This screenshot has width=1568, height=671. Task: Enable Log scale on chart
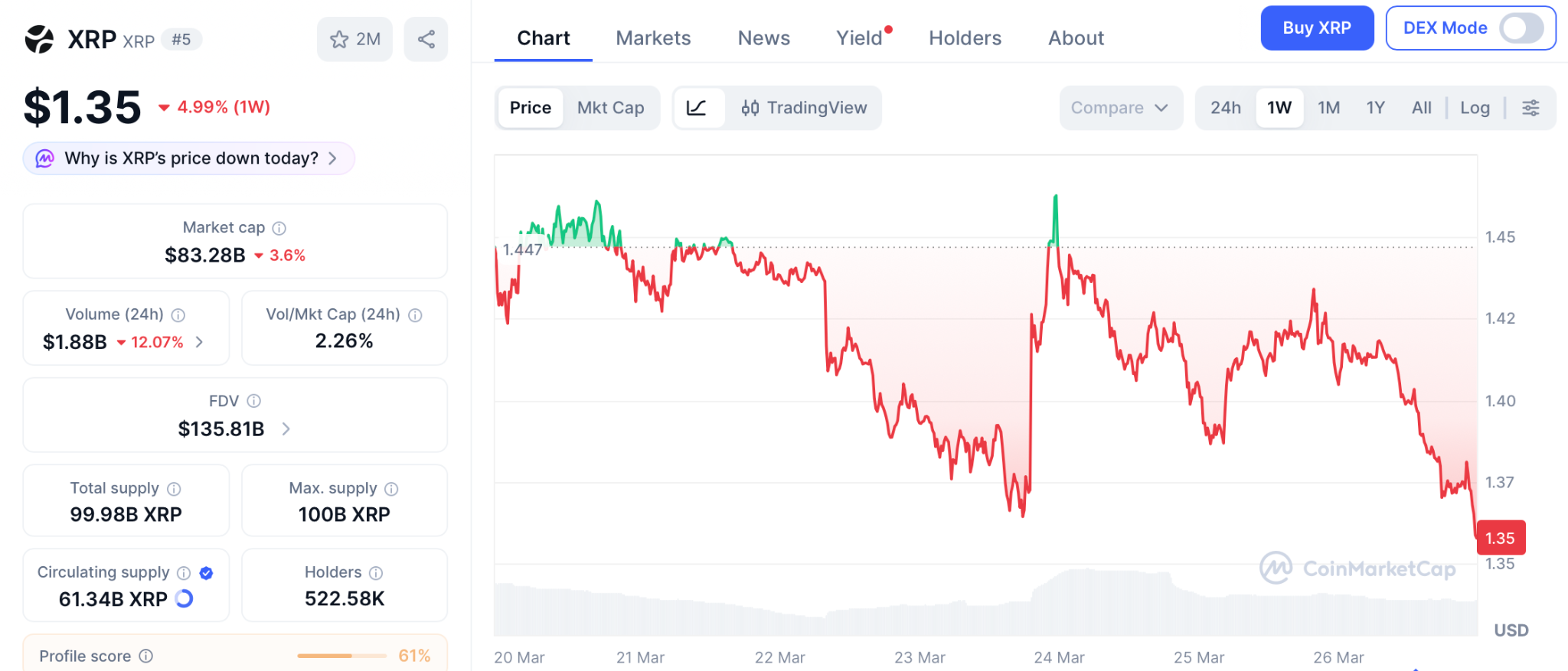[1475, 108]
